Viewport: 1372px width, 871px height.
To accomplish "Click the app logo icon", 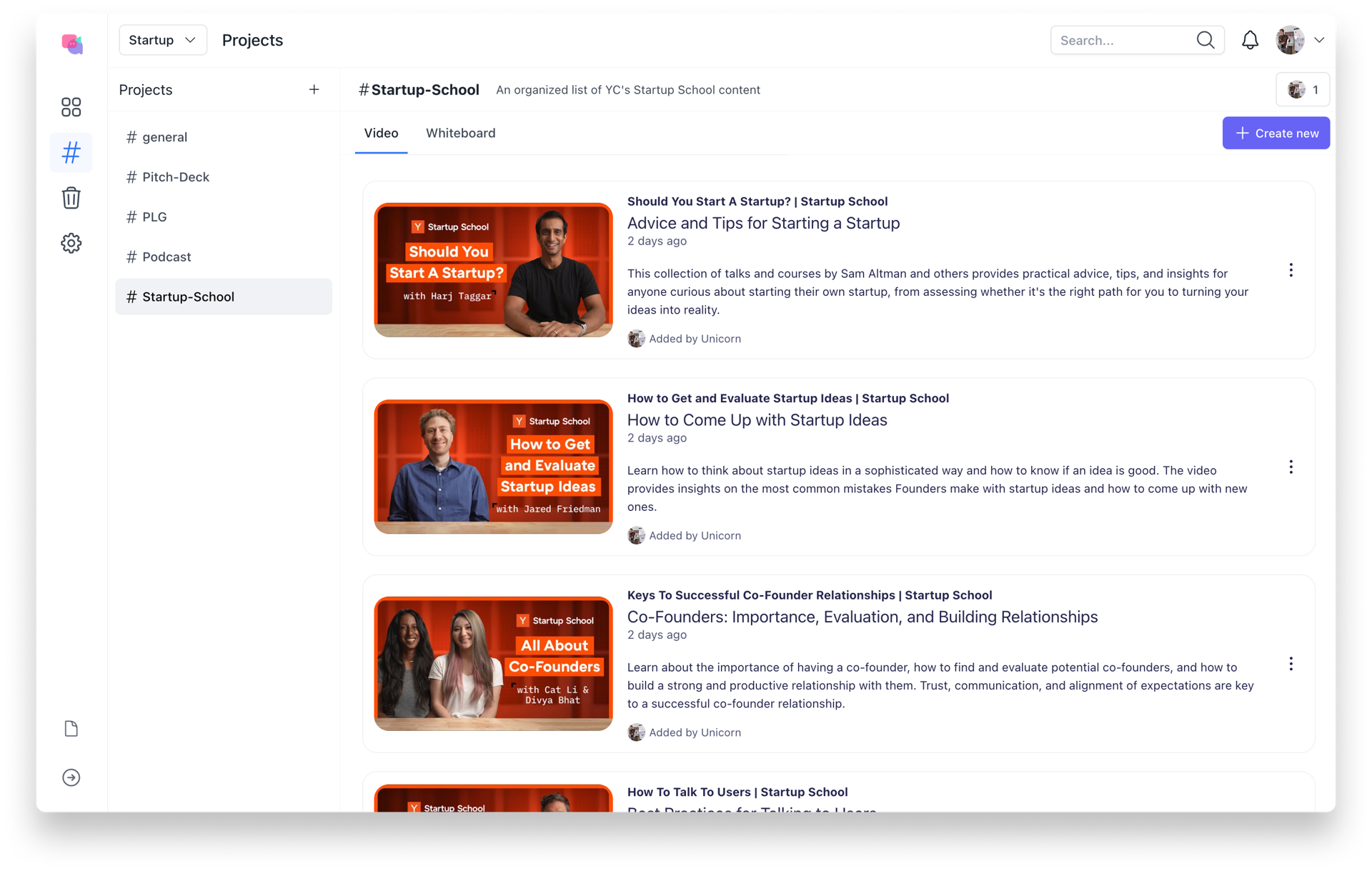I will point(71,44).
